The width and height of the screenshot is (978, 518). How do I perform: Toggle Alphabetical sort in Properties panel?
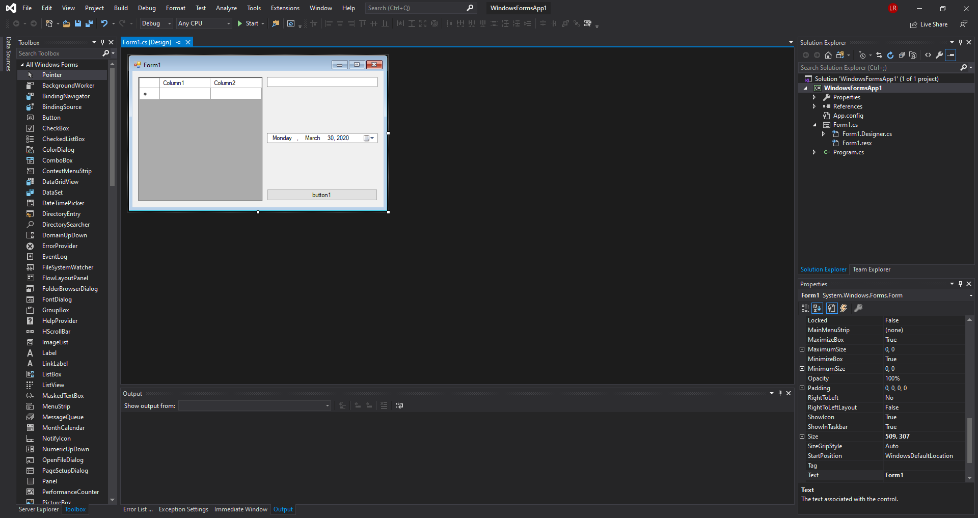click(x=818, y=308)
